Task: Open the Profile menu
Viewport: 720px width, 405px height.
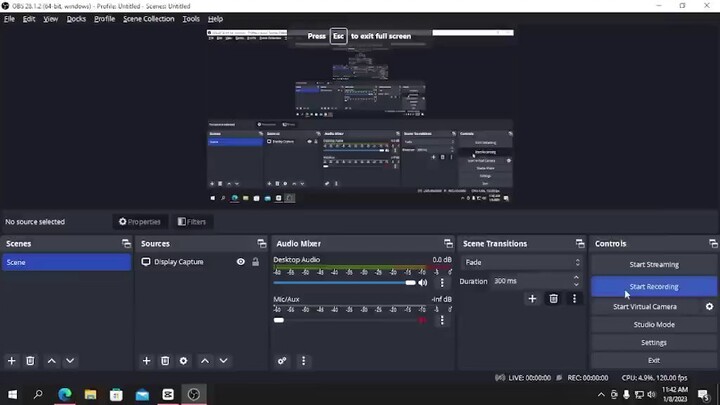Action: [x=105, y=19]
